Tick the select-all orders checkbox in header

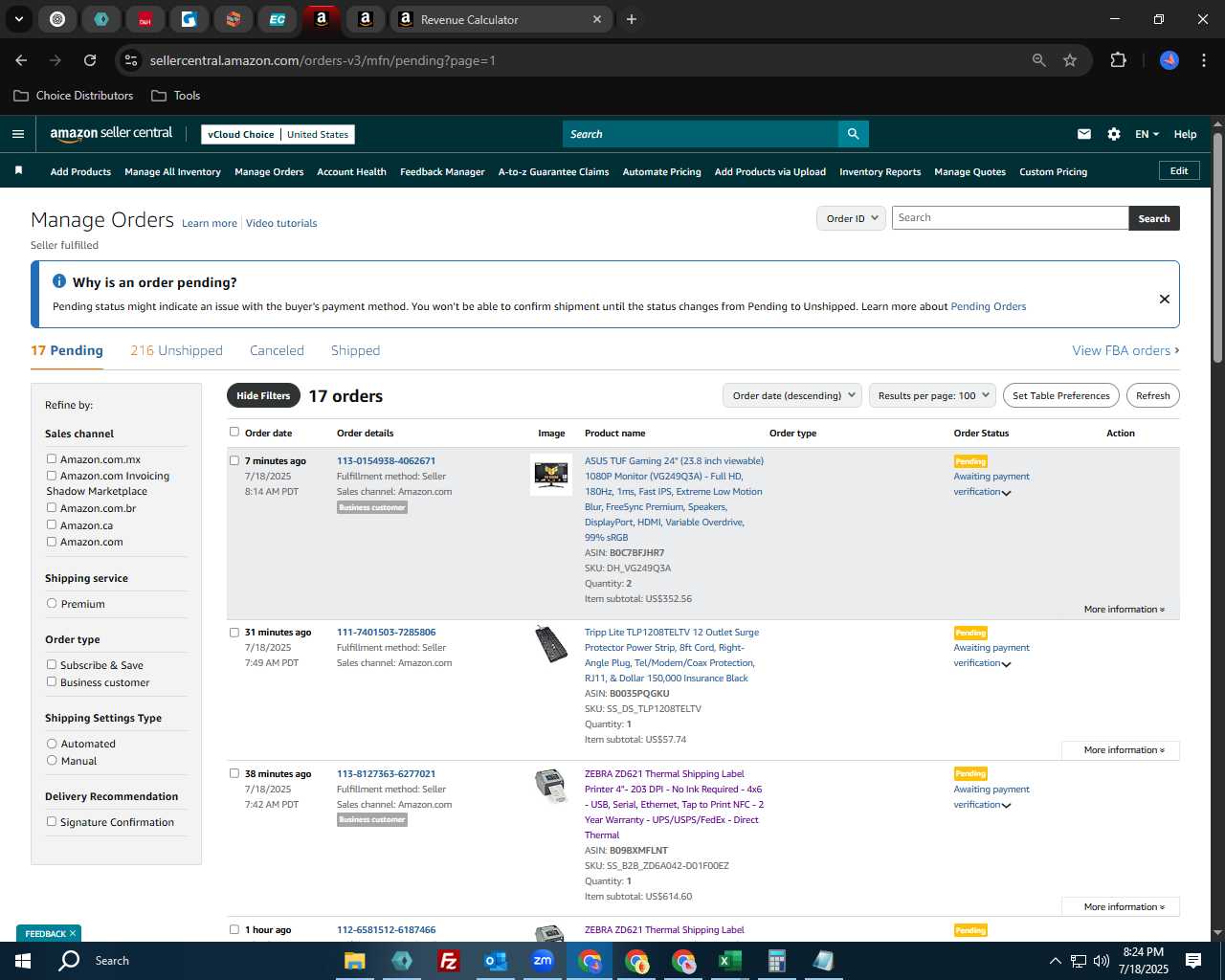point(234,432)
